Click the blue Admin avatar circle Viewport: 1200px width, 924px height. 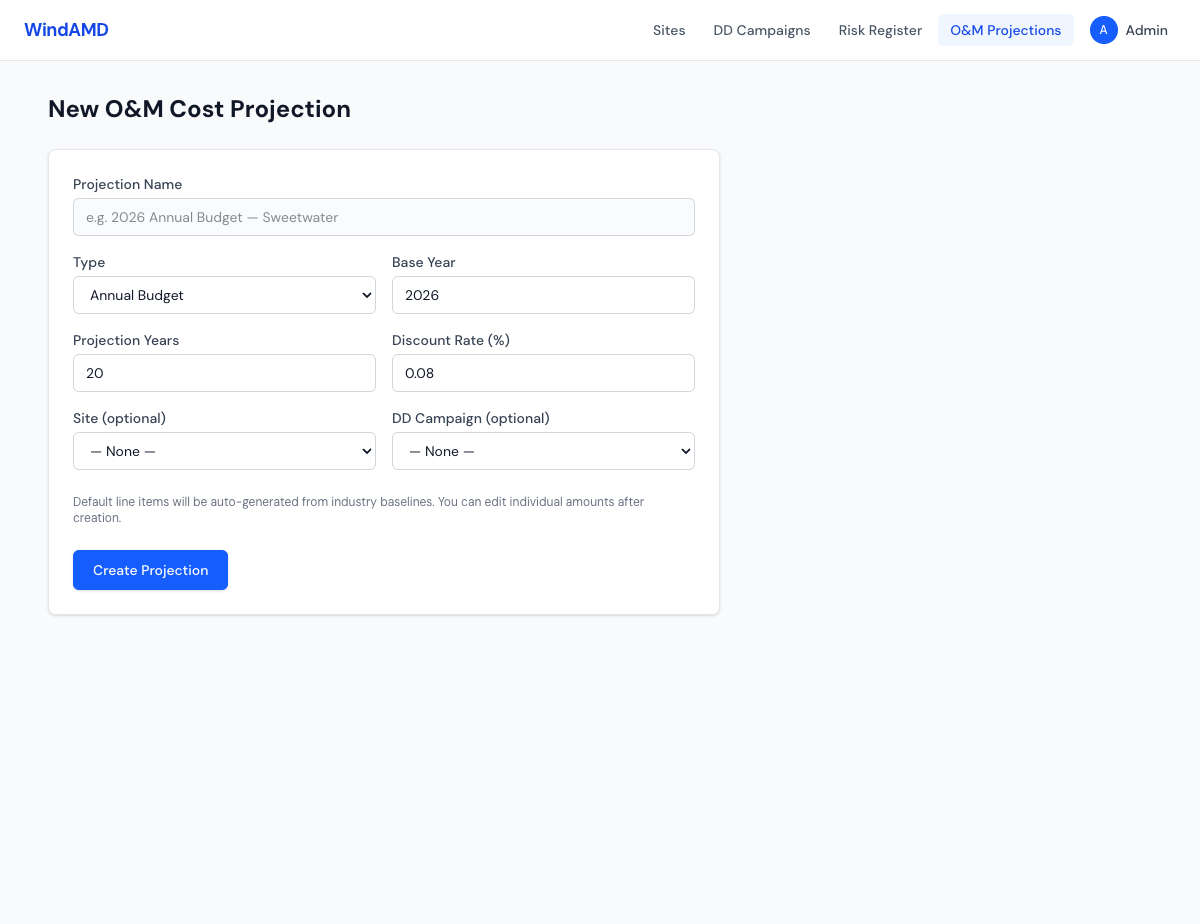[x=1103, y=30]
